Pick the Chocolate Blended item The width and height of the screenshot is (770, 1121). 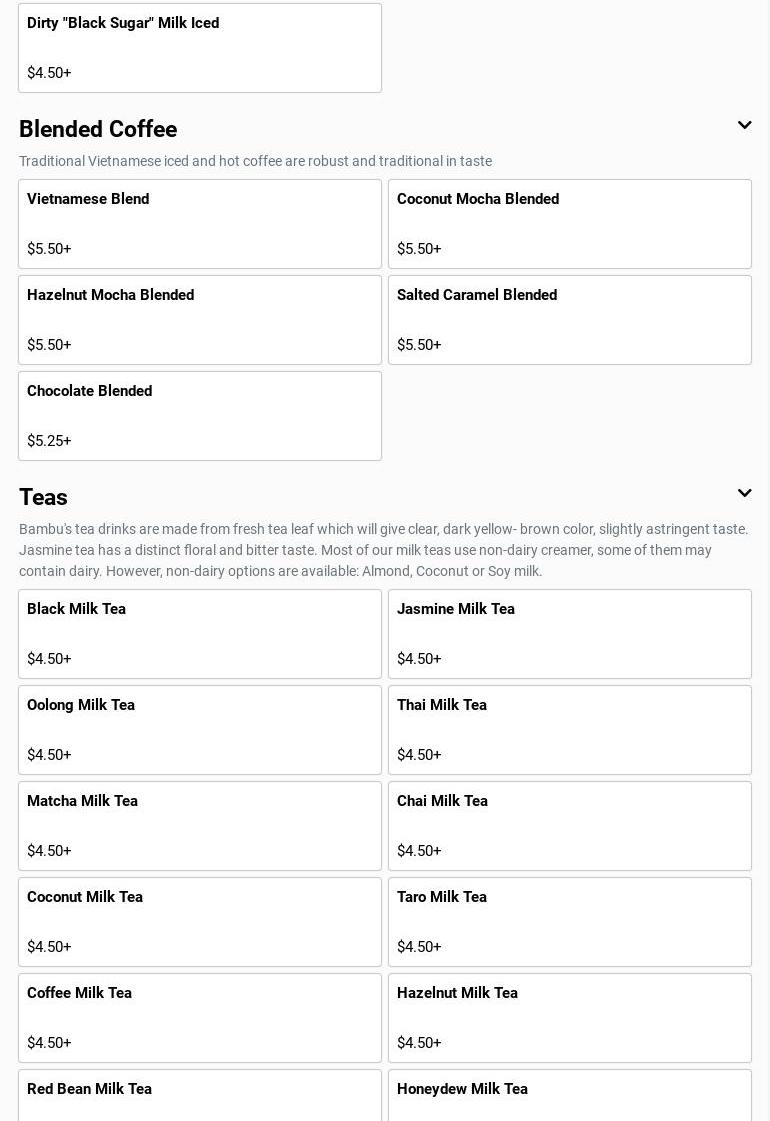click(200, 416)
